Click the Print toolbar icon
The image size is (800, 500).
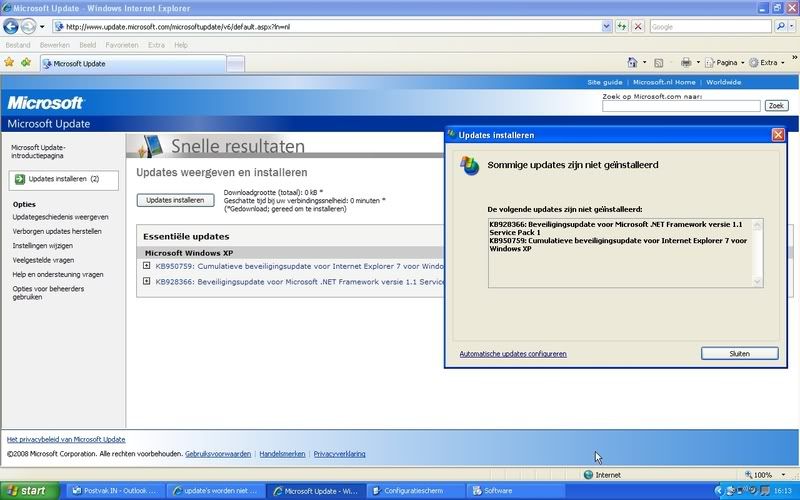point(686,62)
